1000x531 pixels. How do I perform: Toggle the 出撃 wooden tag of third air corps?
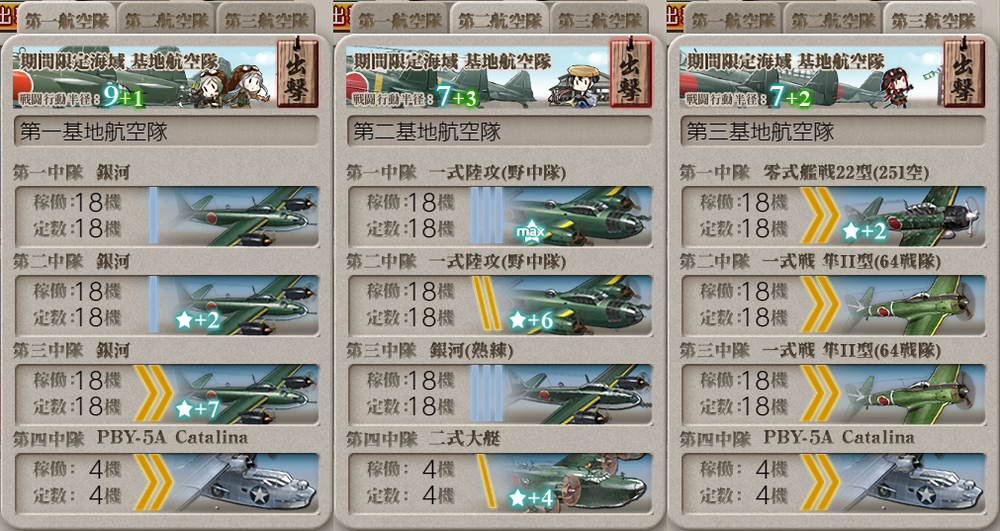[964, 73]
